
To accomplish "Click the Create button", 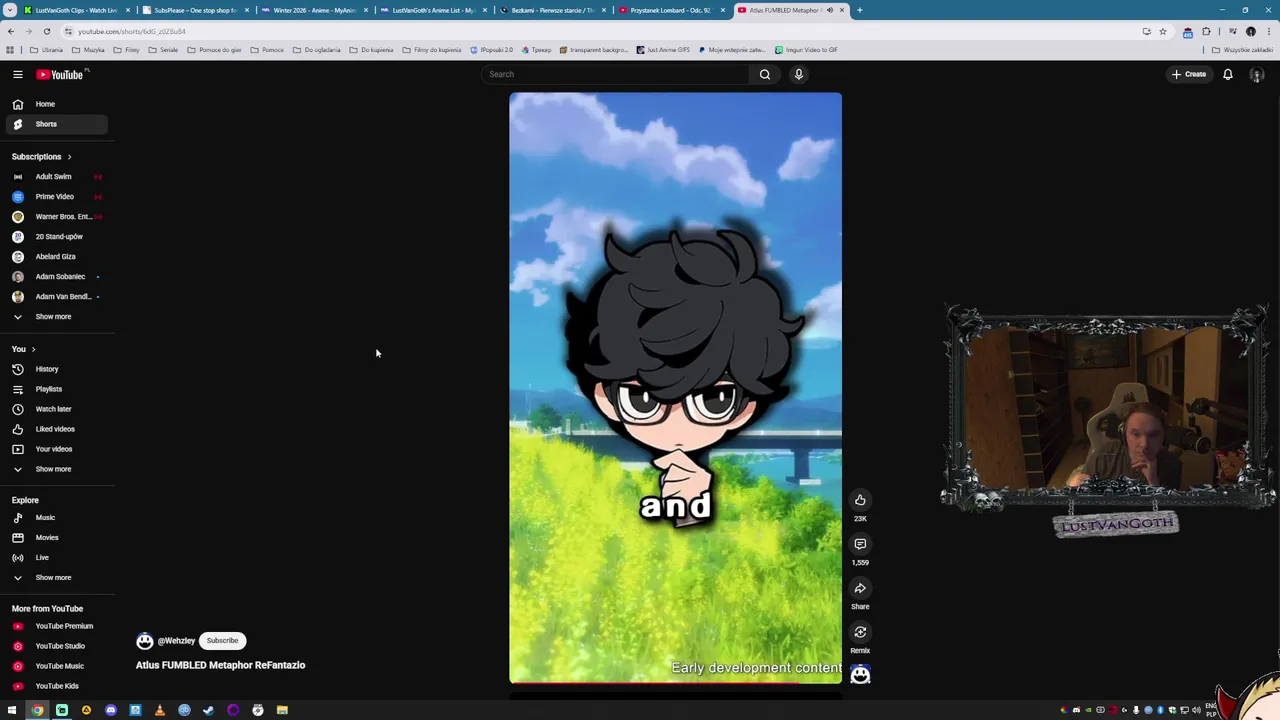I will [x=1190, y=74].
